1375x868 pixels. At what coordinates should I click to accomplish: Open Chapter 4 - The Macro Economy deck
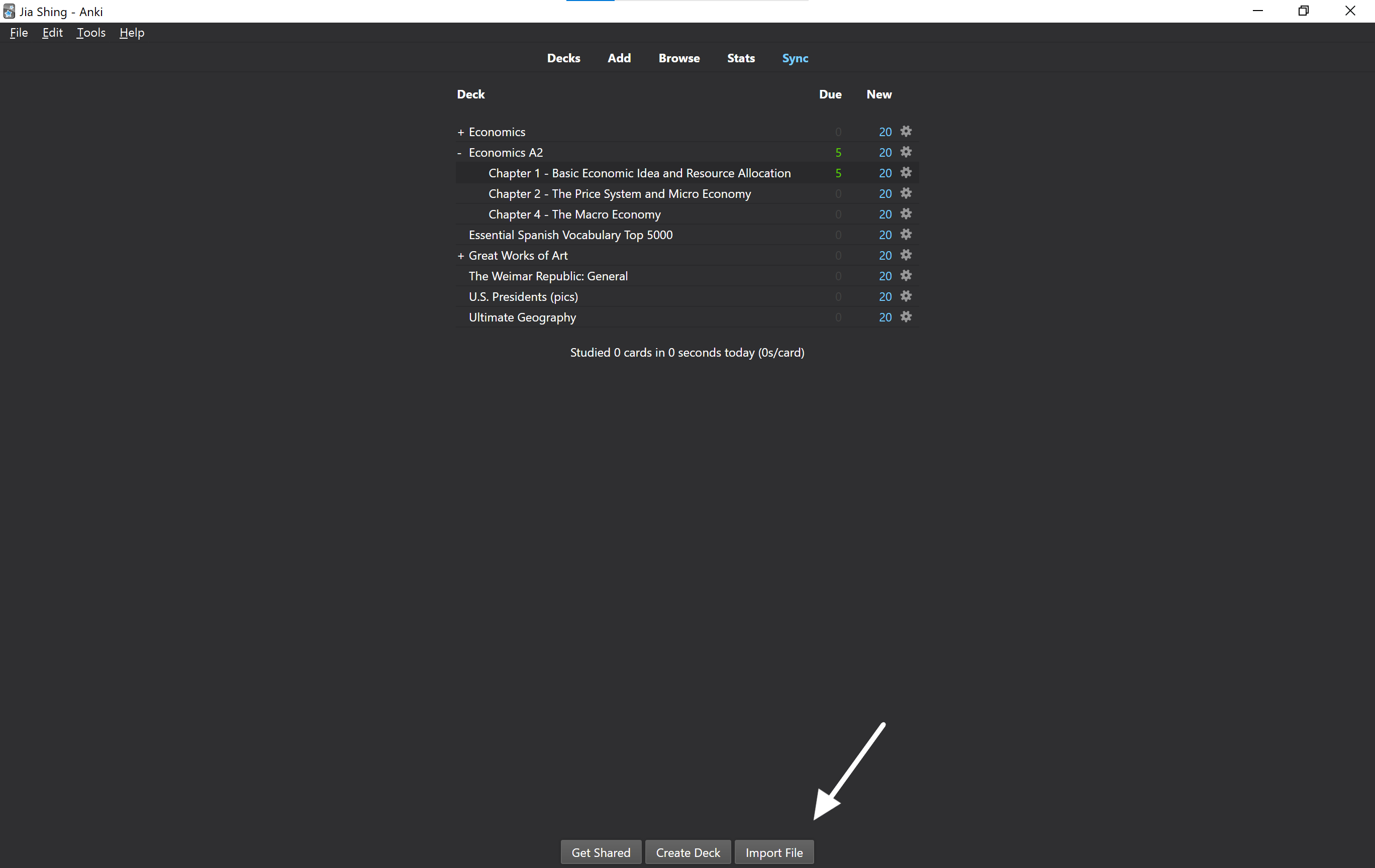pyautogui.click(x=574, y=214)
